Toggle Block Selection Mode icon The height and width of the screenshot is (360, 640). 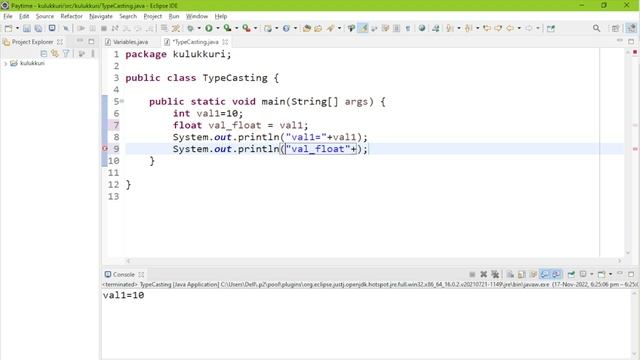click(x=396, y=28)
